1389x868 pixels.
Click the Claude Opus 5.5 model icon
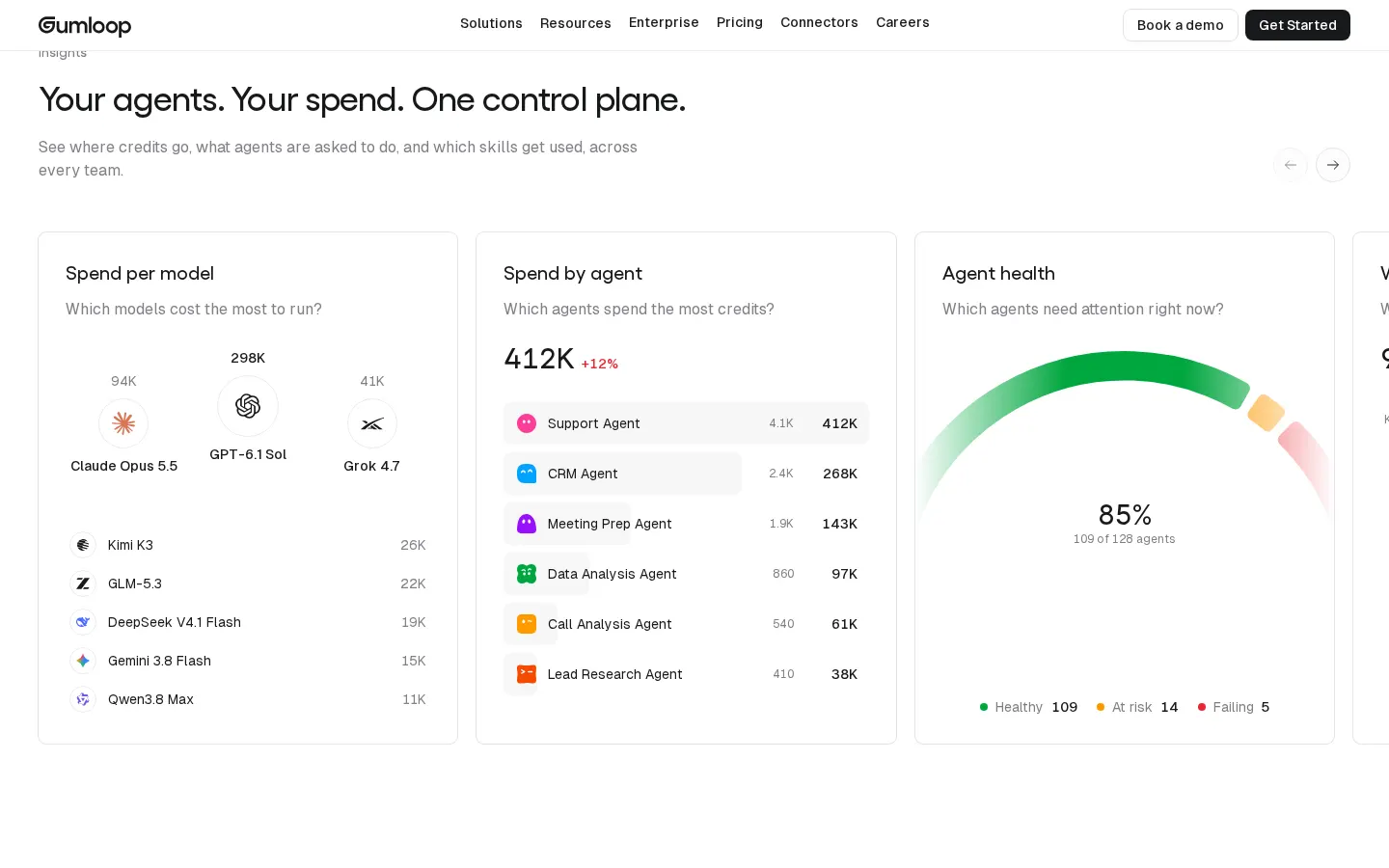pos(123,423)
